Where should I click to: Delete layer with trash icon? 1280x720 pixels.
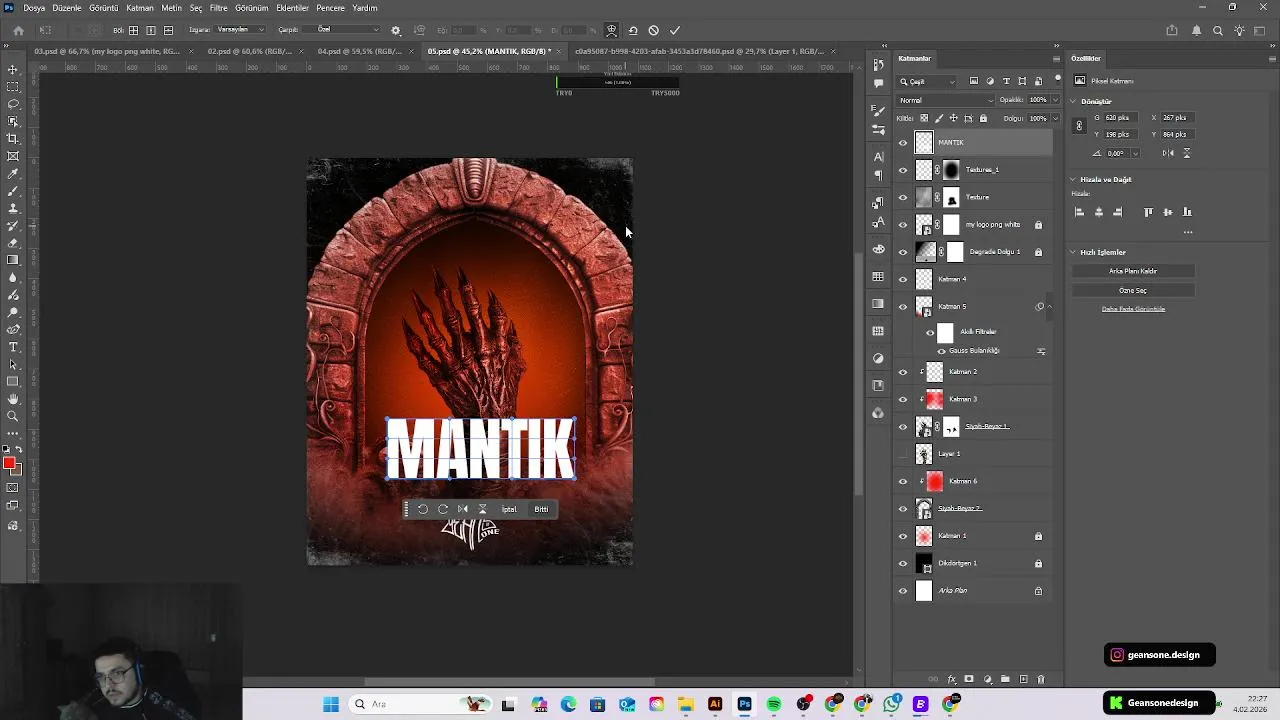(x=1040, y=679)
